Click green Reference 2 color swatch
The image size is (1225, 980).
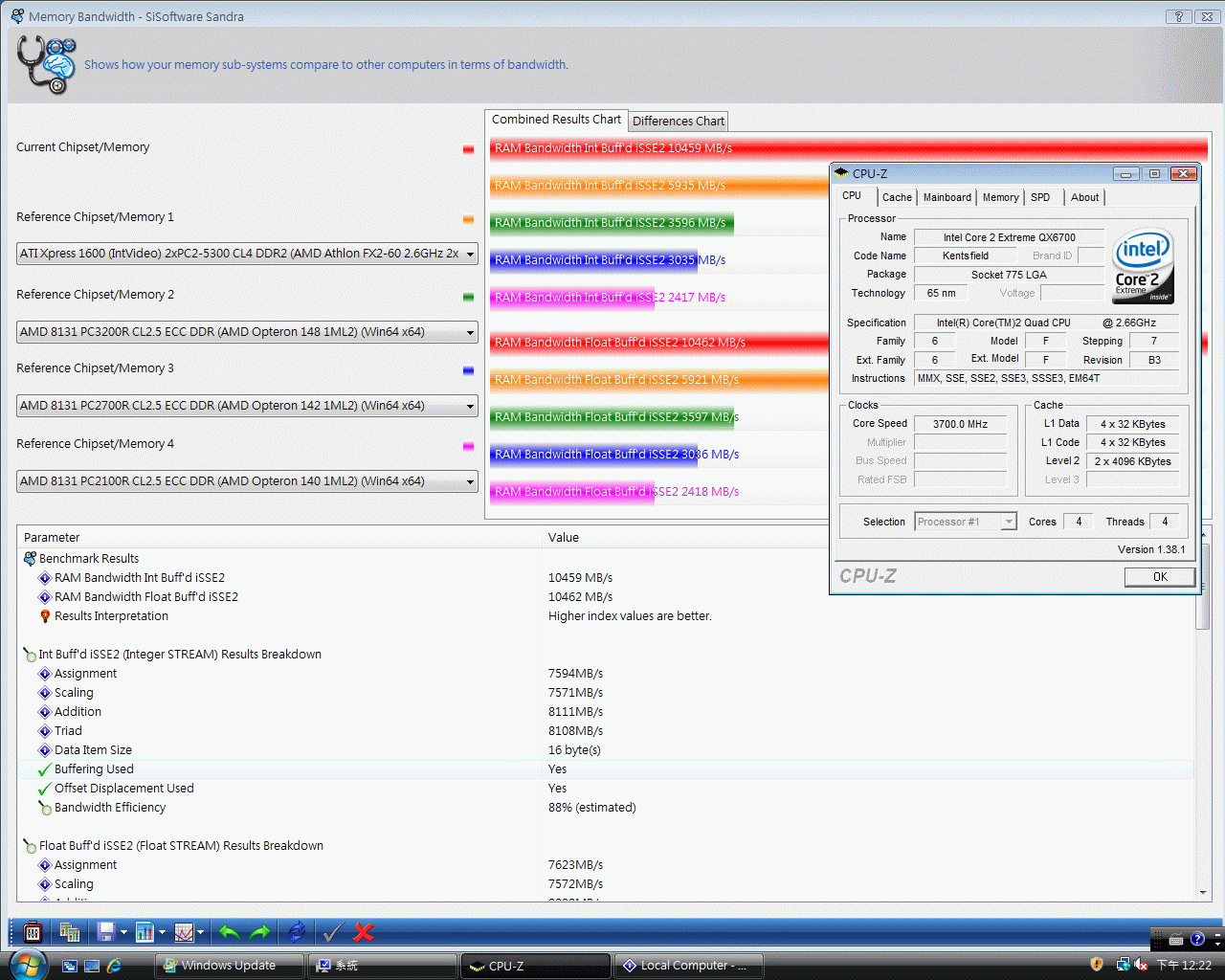coord(468,297)
